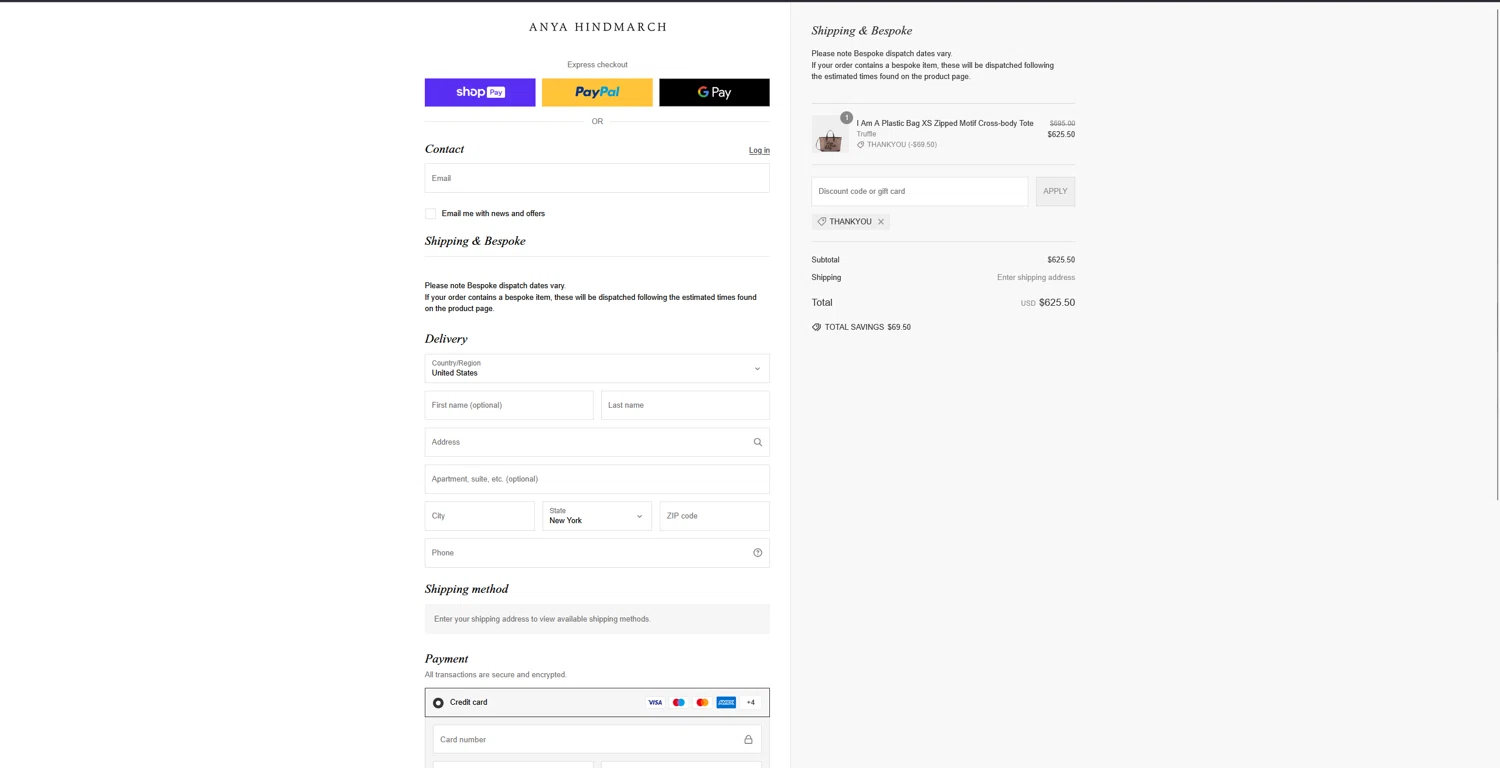The width and height of the screenshot is (1500, 768).
Task: Click the Truffe color variant text
Action: point(866,134)
